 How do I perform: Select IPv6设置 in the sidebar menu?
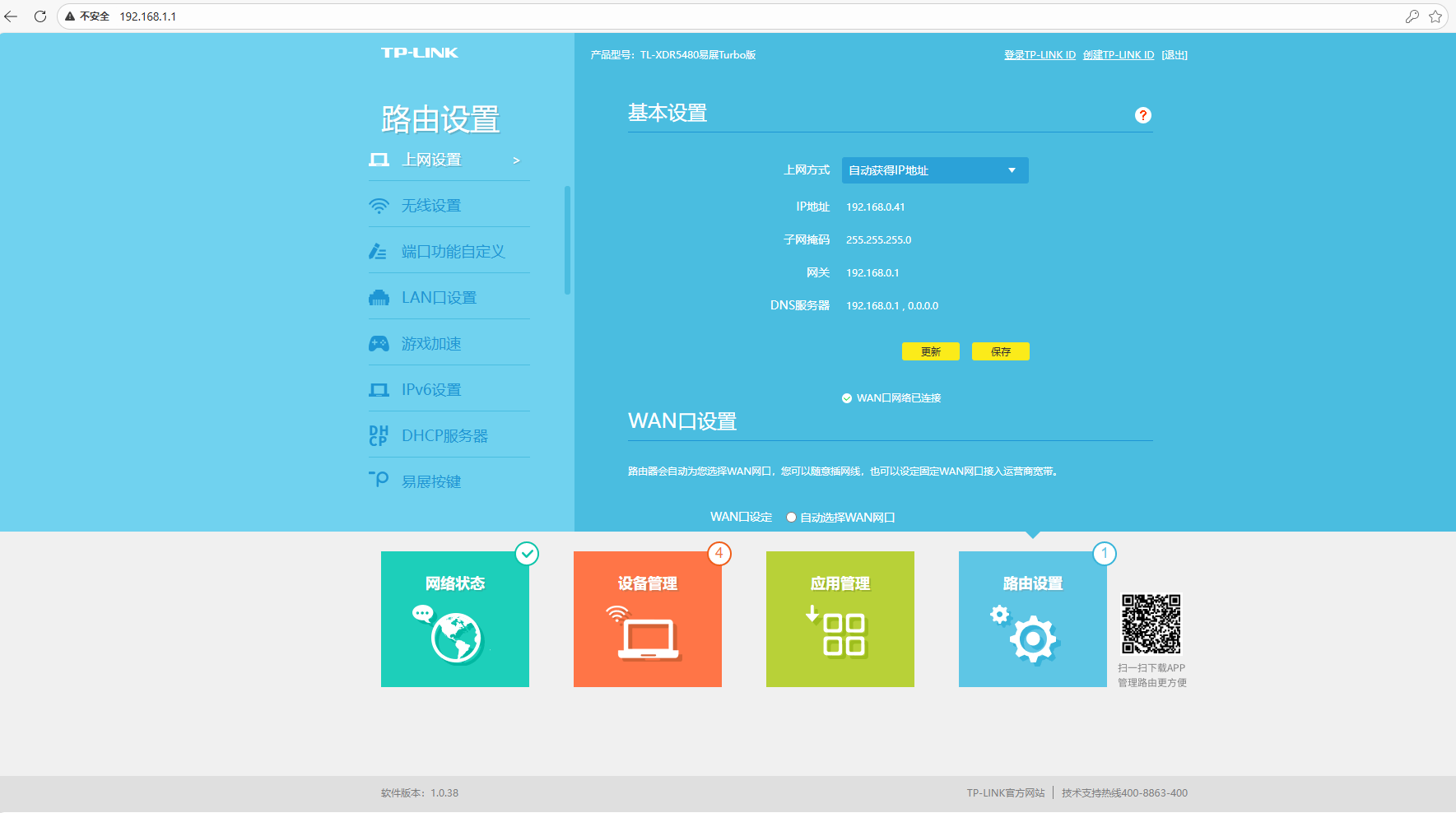(x=431, y=390)
